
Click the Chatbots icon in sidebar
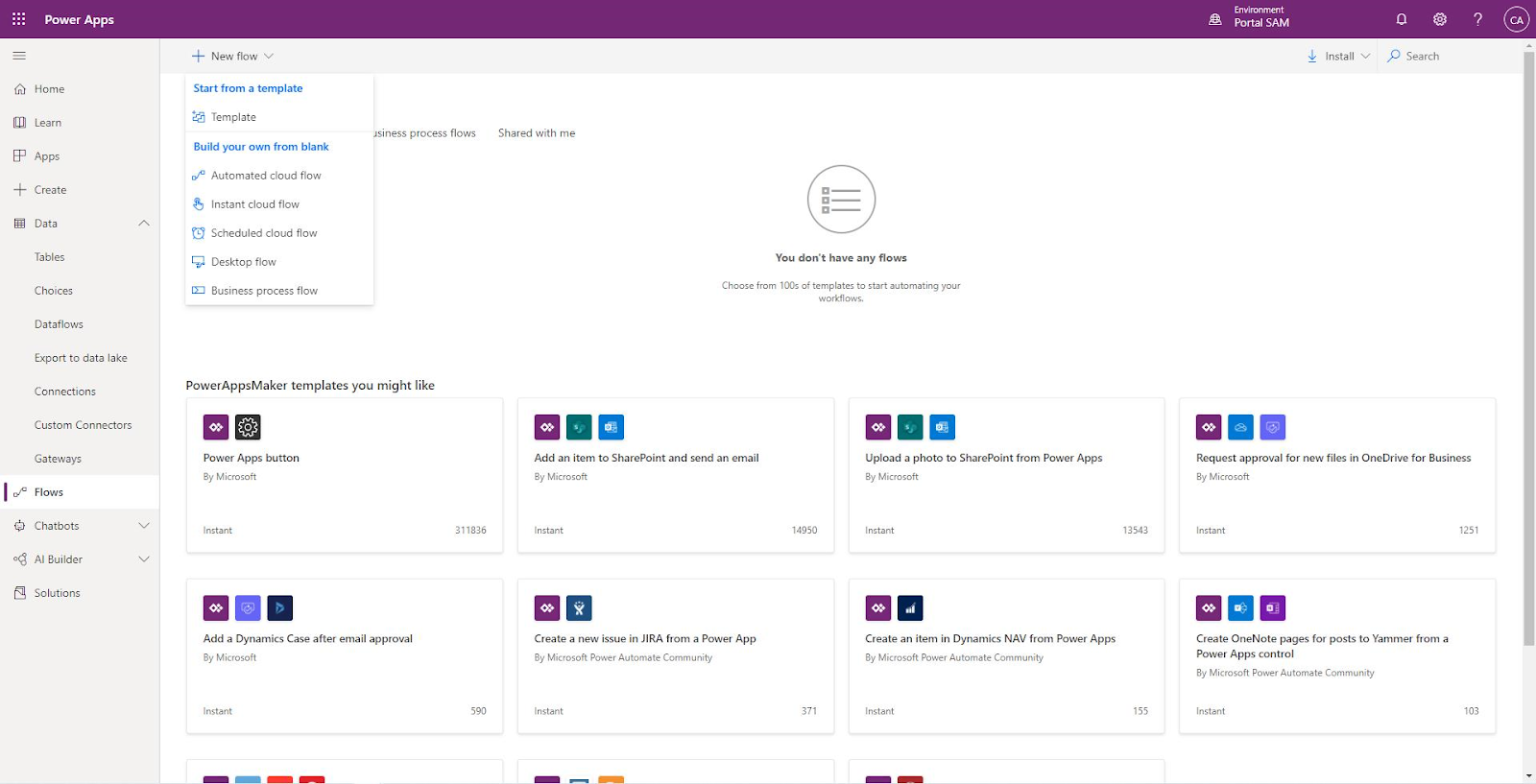pos(20,526)
